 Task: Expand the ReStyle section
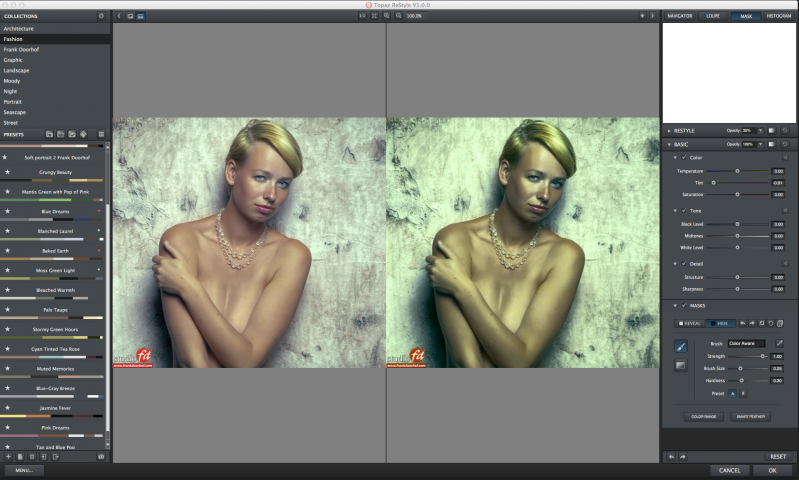coord(669,131)
